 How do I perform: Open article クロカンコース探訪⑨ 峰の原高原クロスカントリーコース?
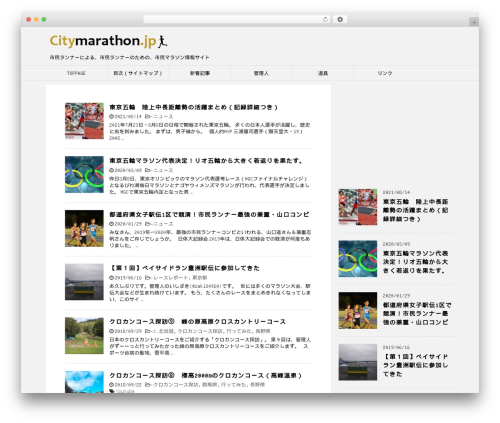coord(197,322)
